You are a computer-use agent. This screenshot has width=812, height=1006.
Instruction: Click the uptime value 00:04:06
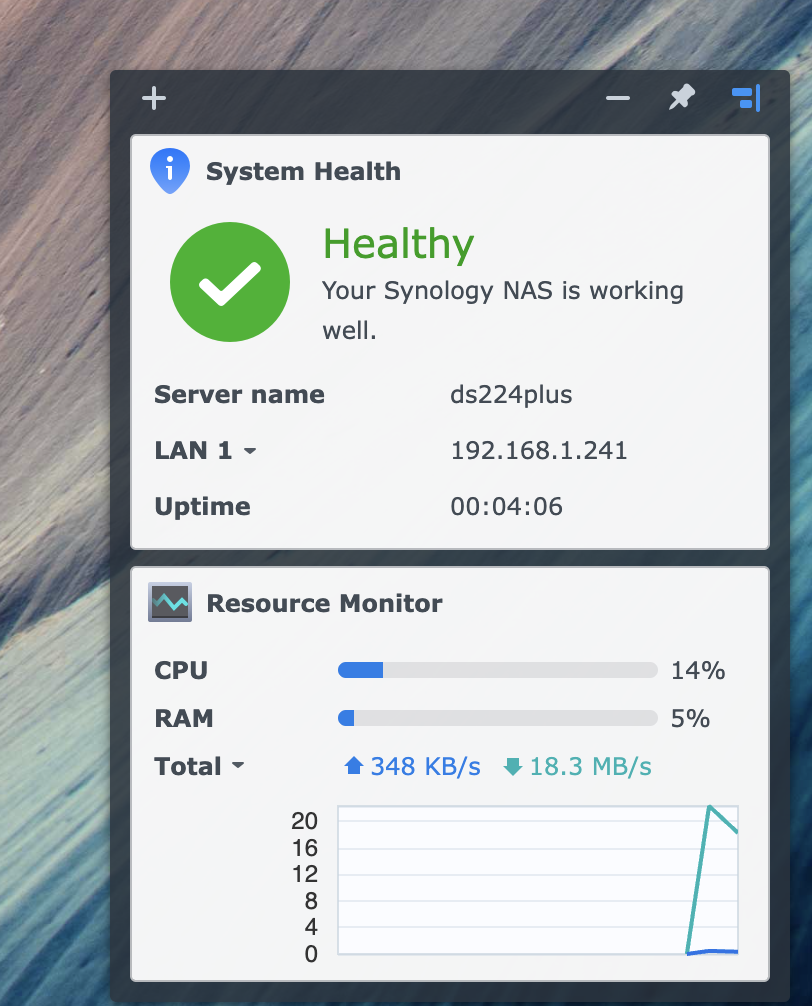pyautogui.click(x=506, y=506)
